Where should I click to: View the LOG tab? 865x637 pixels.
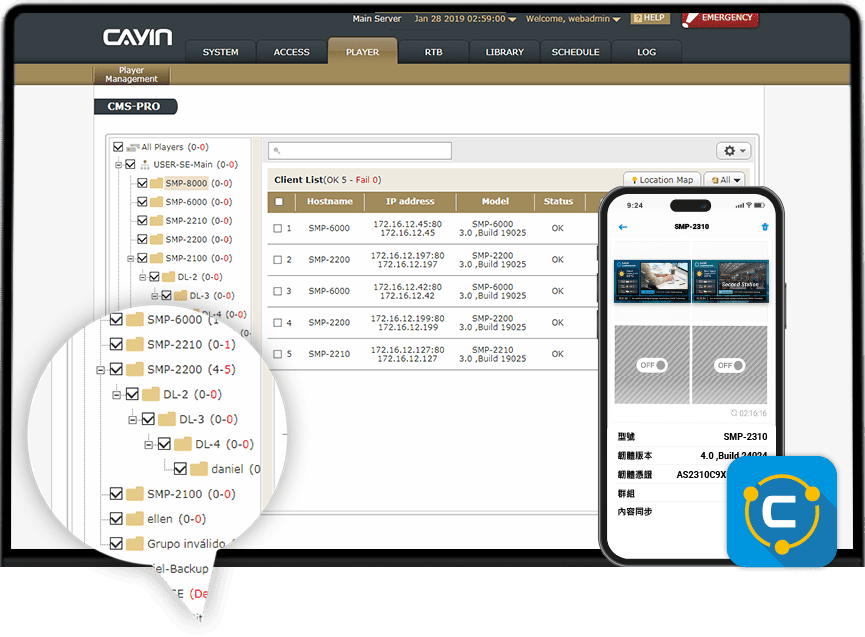coord(647,52)
